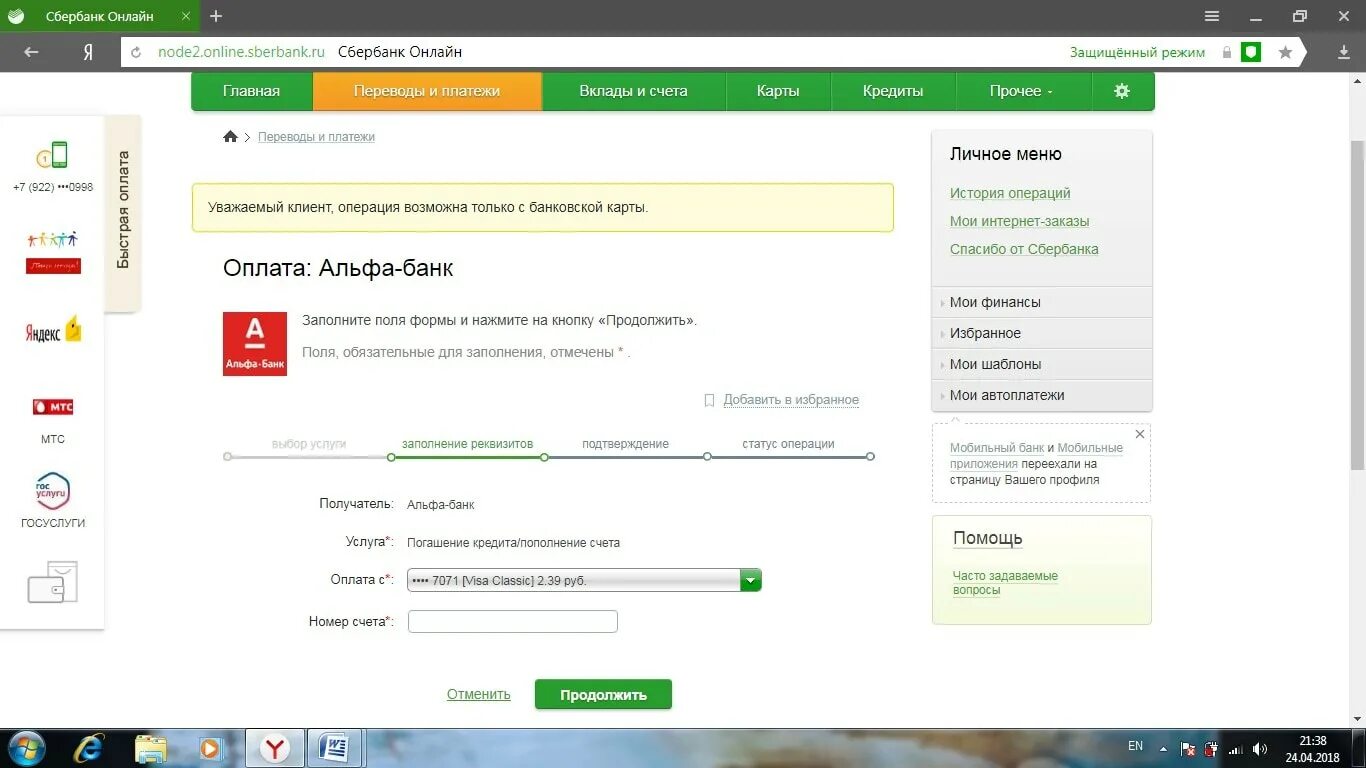The image size is (1366, 768).
Task: Open the charity people icon in the sidebar
Action: point(53,251)
